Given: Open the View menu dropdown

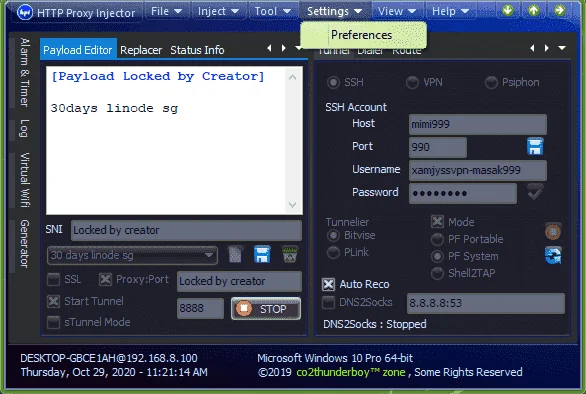Looking at the screenshot, I should click(x=397, y=11).
